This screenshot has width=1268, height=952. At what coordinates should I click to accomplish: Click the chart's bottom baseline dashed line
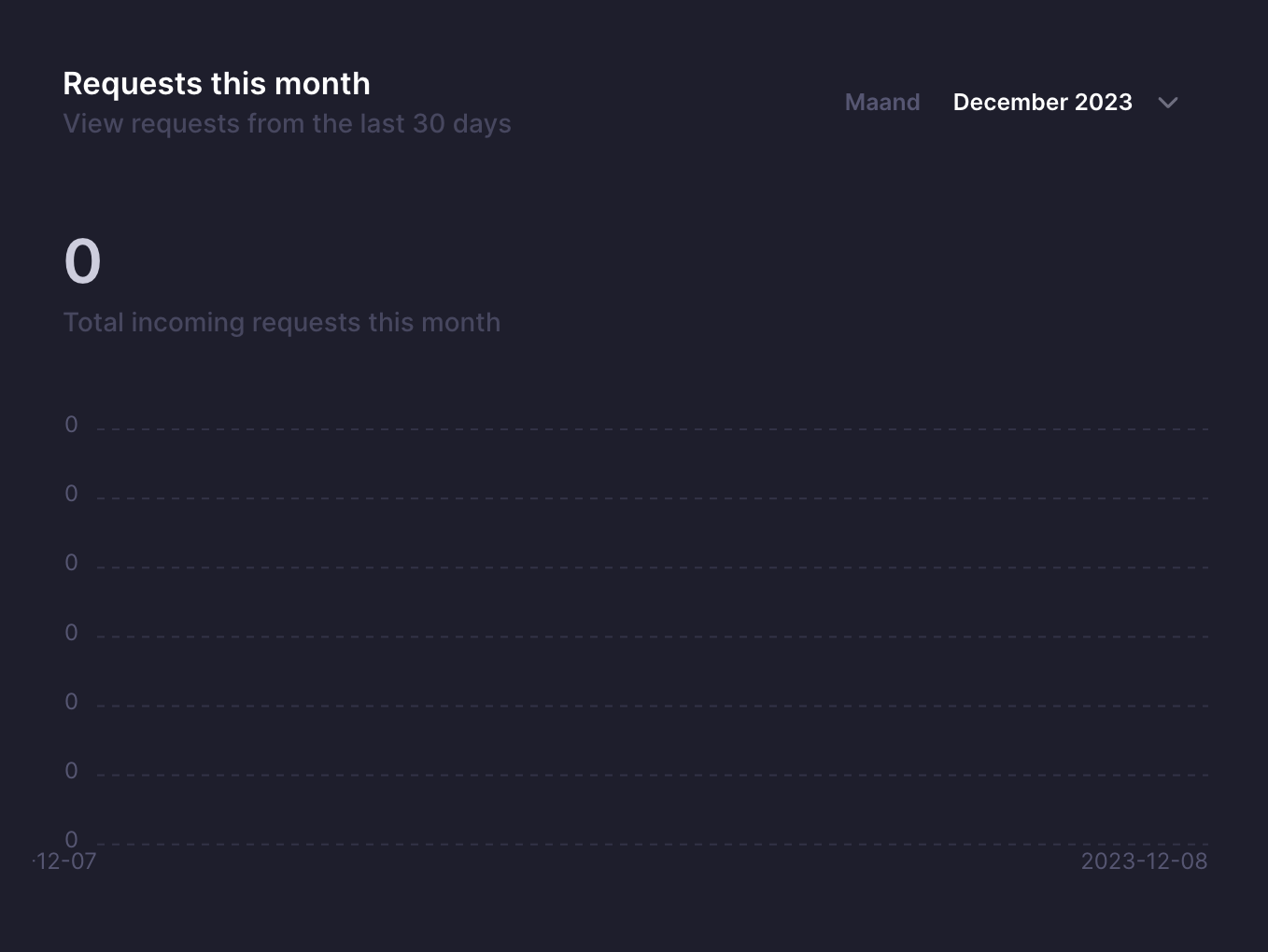click(653, 845)
